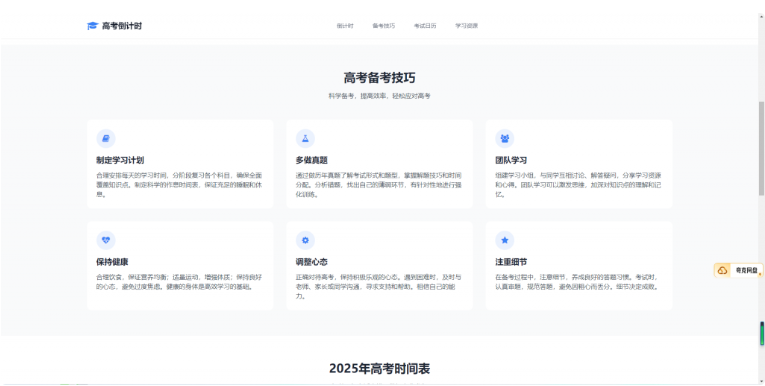Click description text under 调整心态
Screen dimensions: 765x386
tap(379, 286)
